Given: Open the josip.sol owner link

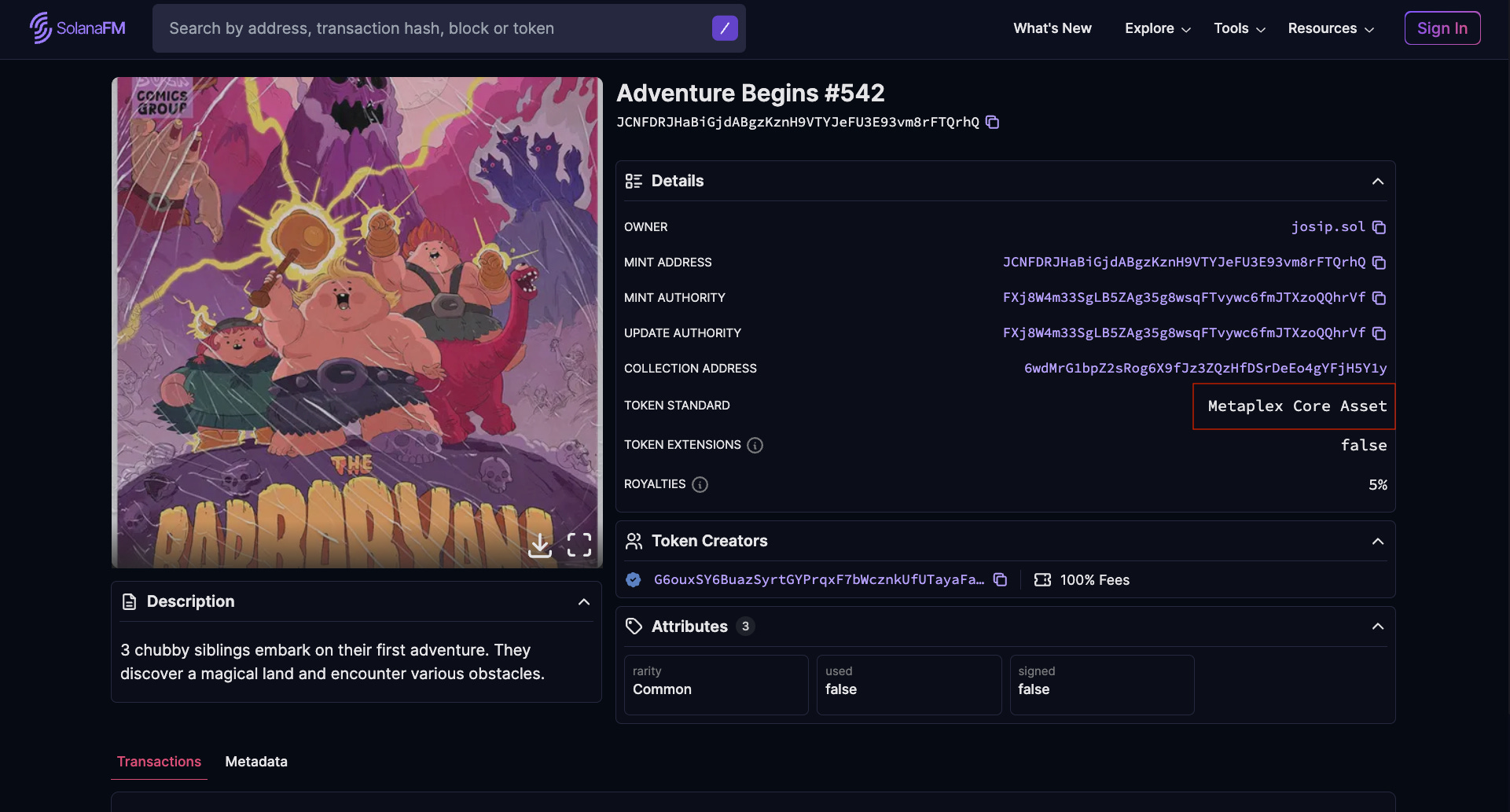Looking at the screenshot, I should coord(1328,227).
